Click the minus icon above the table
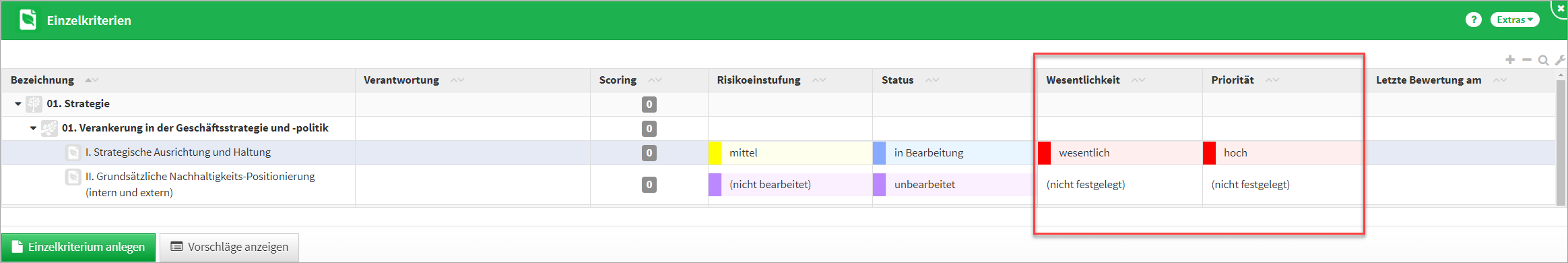The width and height of the screenshot is (1568, 263). (x=1527, y=59)
